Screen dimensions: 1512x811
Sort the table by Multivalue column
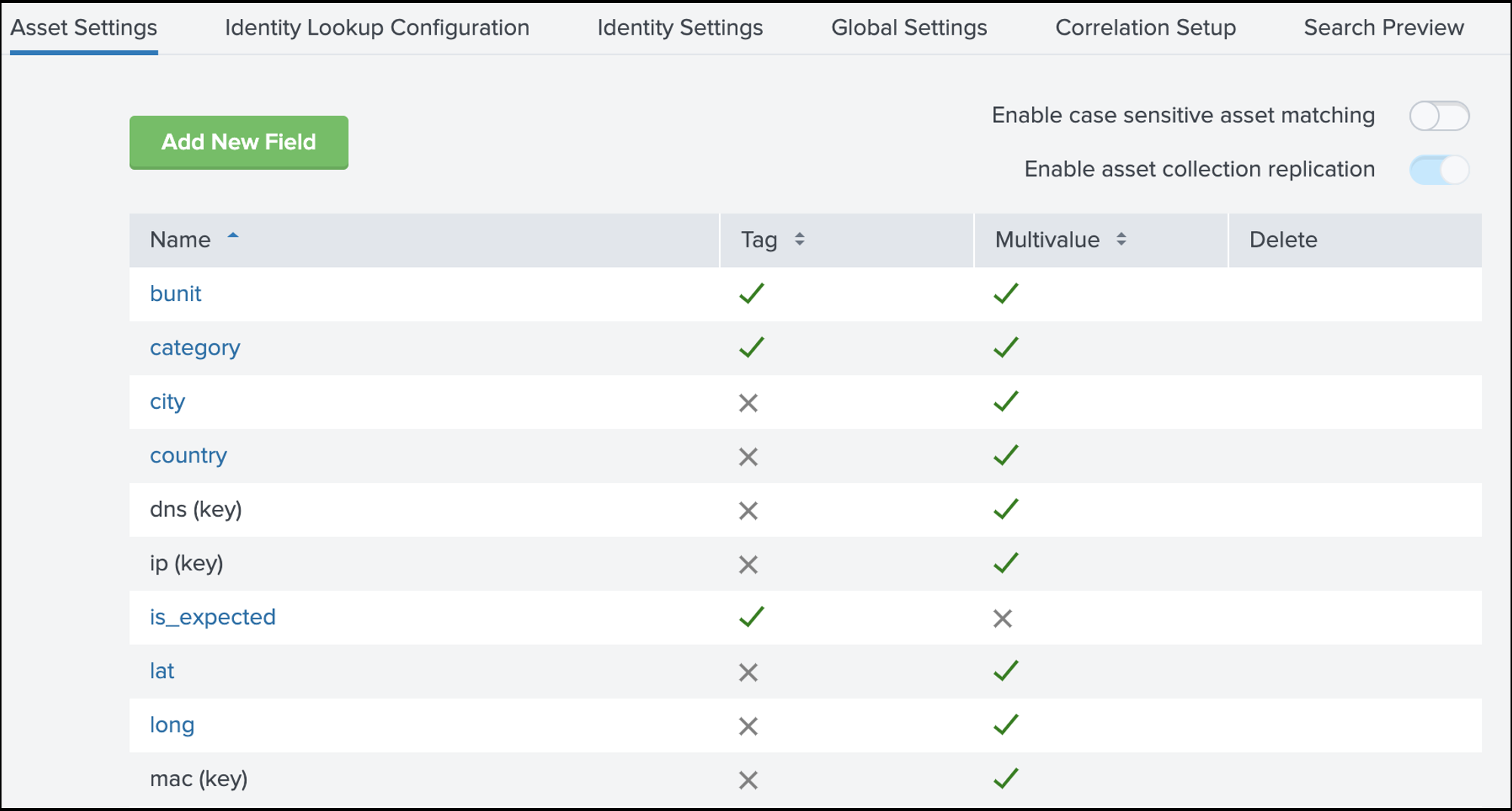point(1121,240)
